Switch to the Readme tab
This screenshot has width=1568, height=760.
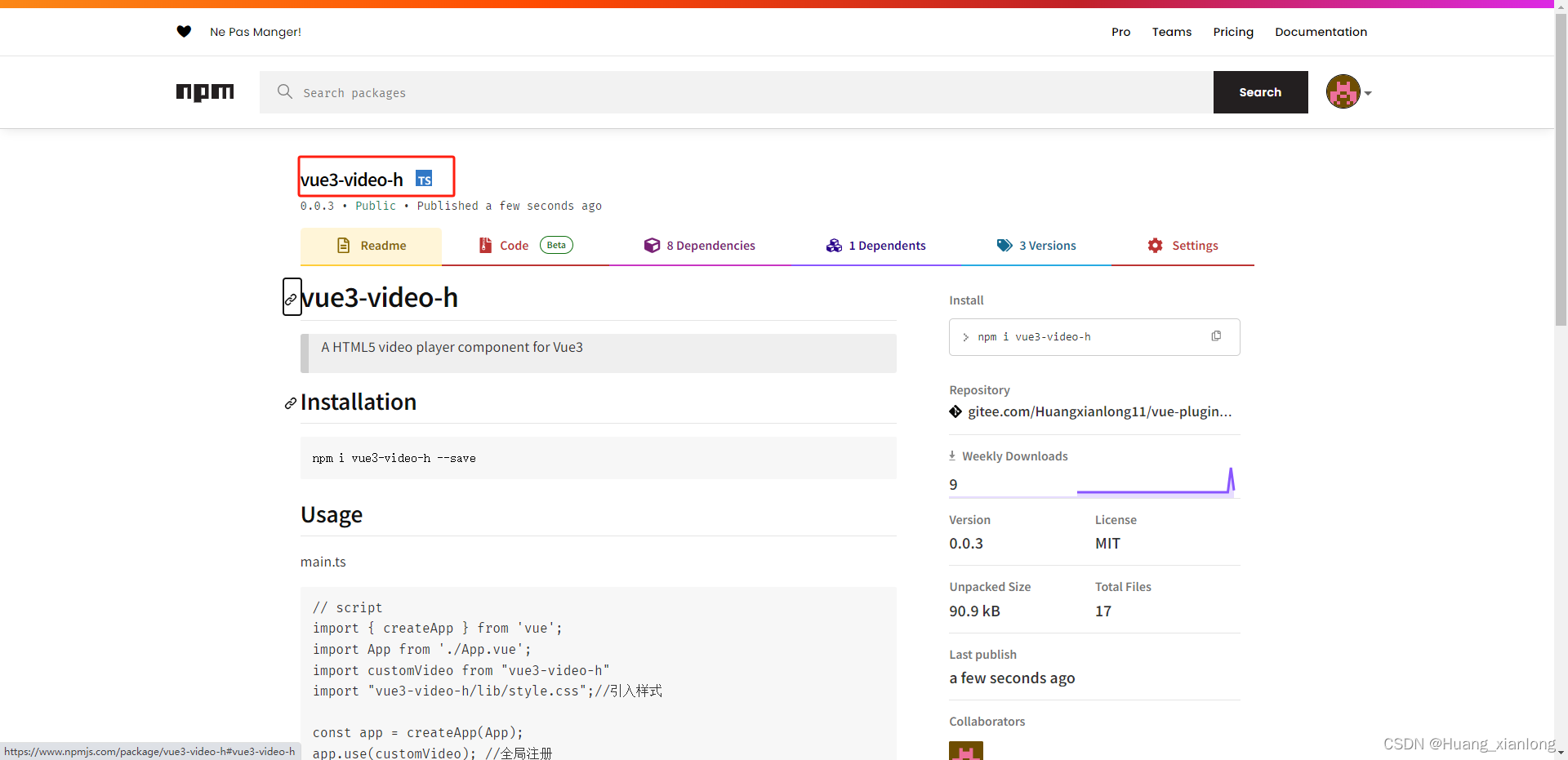coord(372,246)
